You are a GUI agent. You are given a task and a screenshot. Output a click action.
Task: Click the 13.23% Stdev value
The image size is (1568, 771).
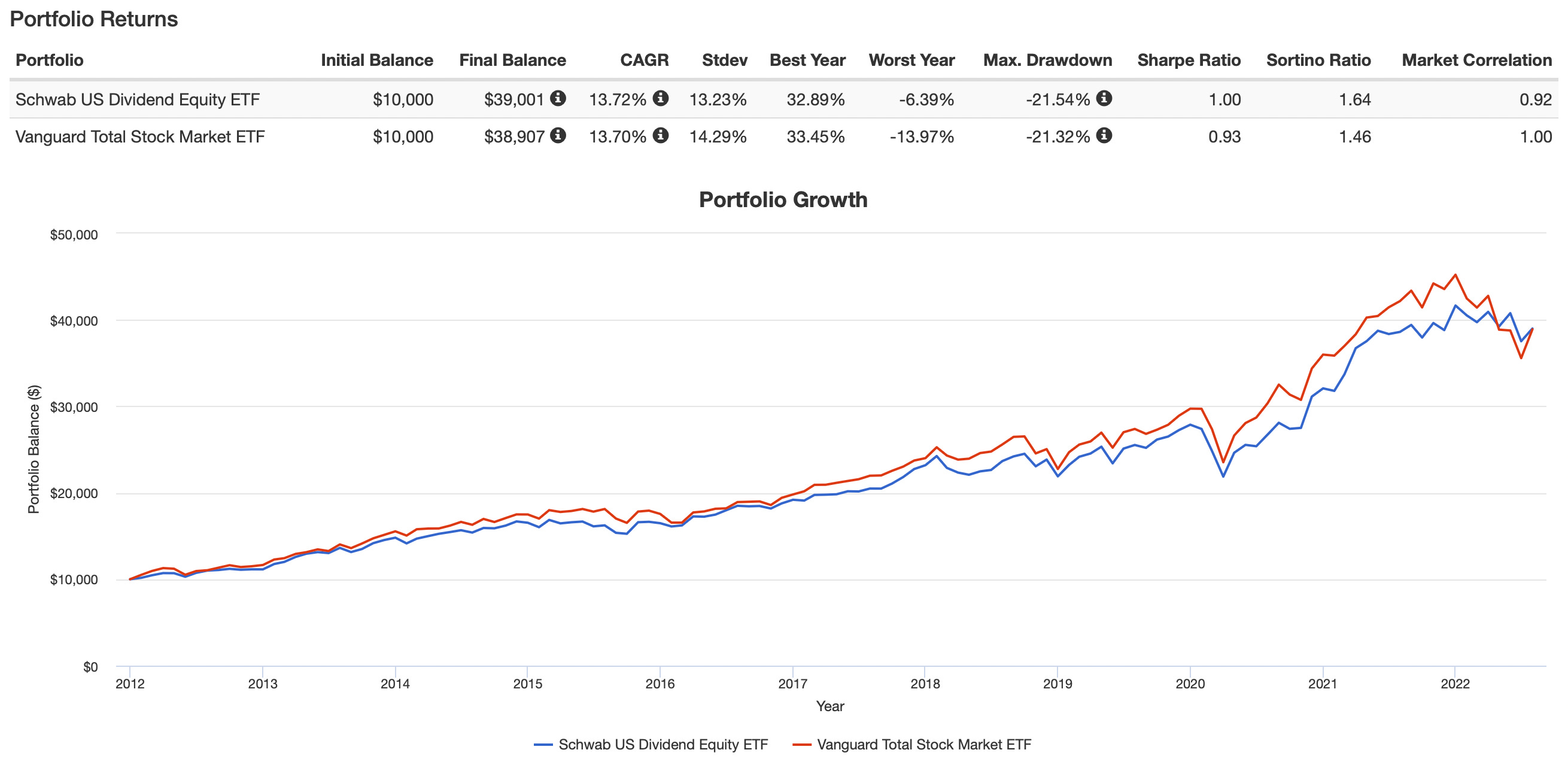click(718, 99)
